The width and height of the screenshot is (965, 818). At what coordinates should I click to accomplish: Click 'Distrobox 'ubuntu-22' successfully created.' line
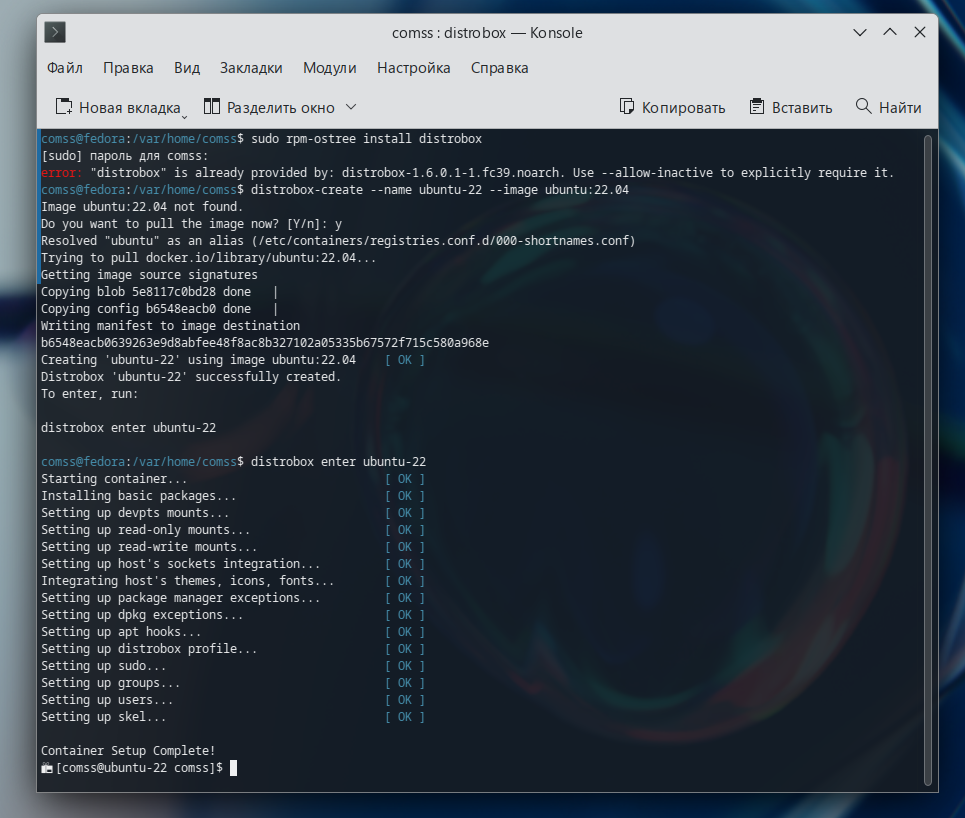click(191, 377)
